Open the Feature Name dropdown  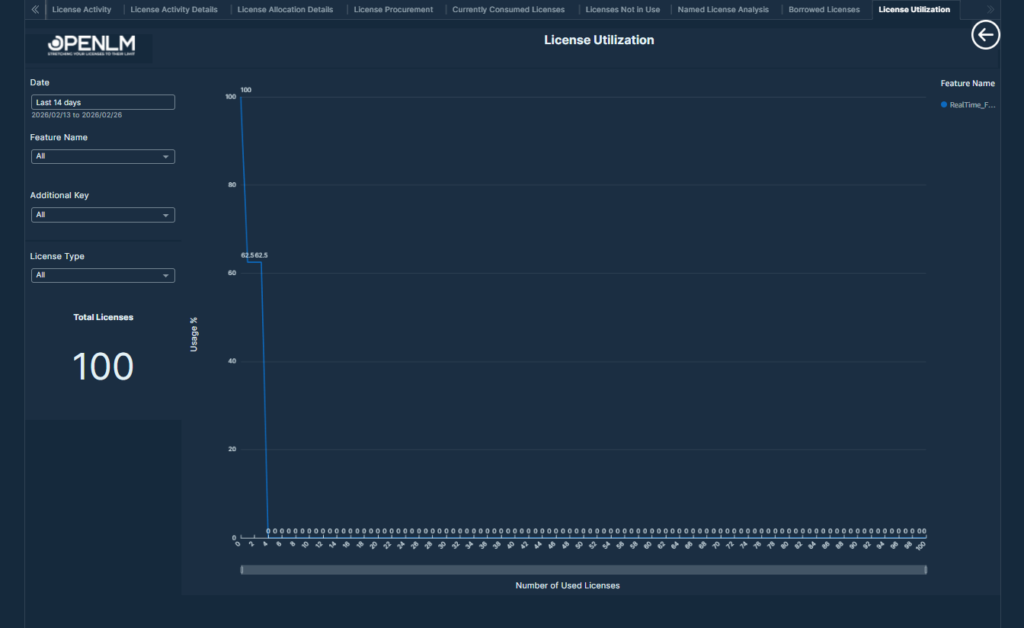103,156
